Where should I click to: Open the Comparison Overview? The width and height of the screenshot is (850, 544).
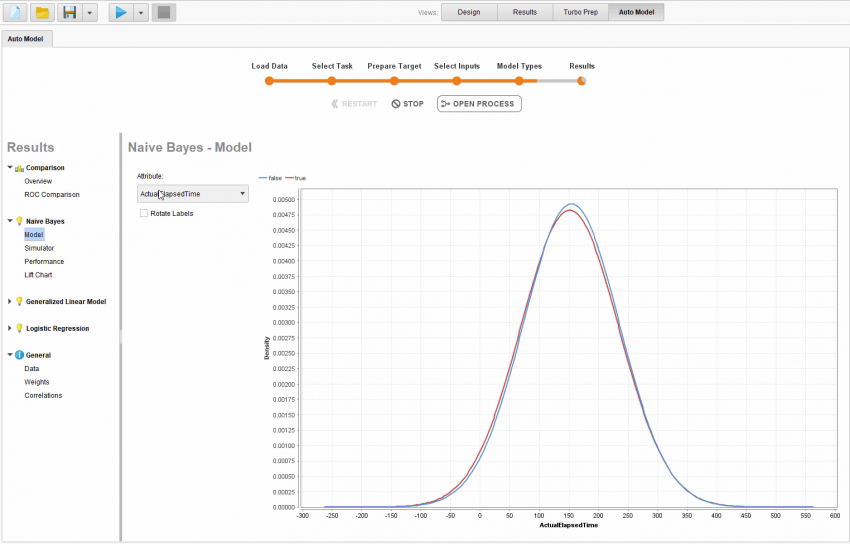38,182
